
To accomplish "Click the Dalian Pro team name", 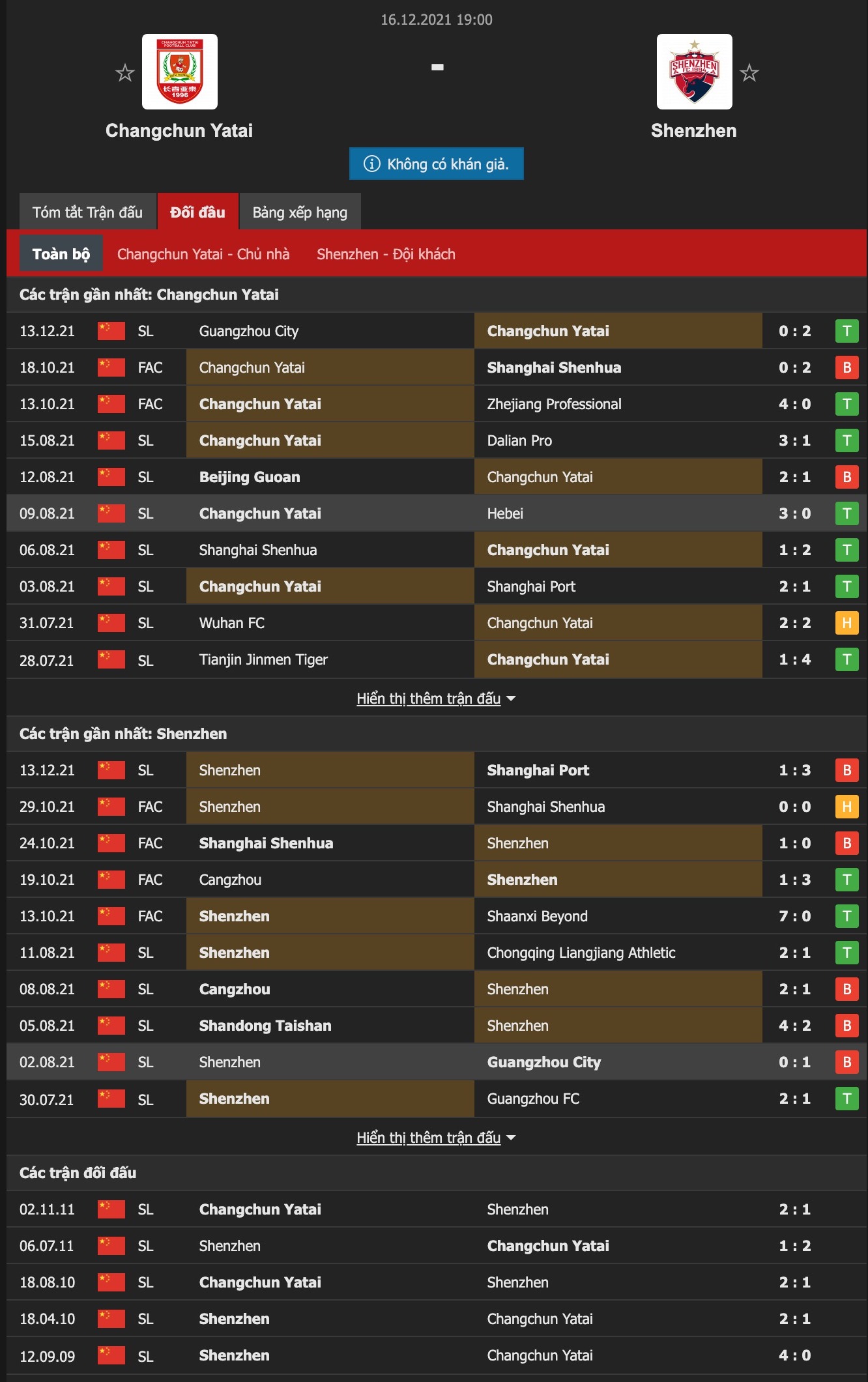I will 519,440.
